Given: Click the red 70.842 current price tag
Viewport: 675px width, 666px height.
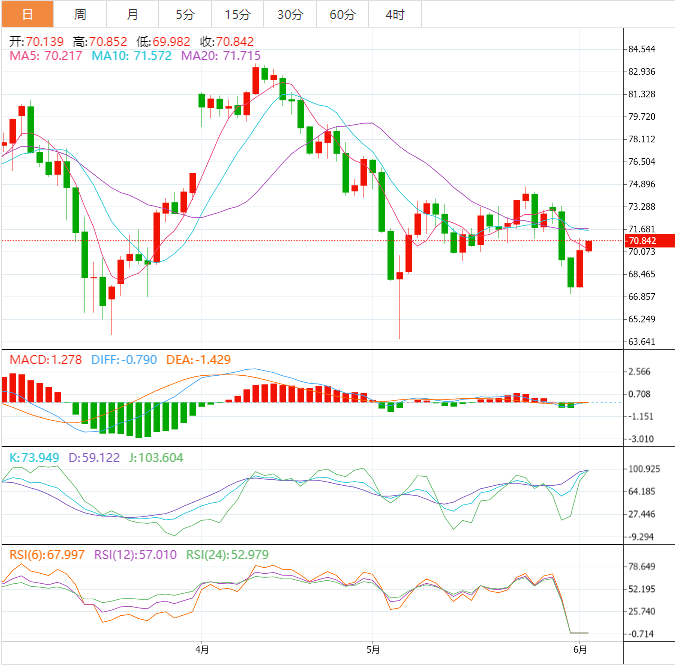Looking at the screenshot, I should (x=641, y=241).
